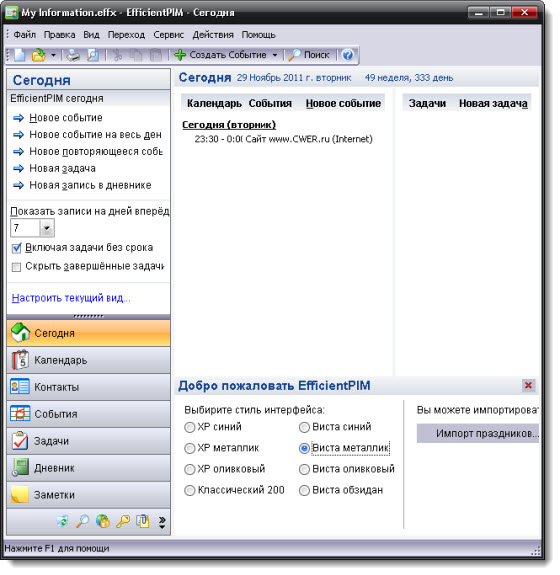Click the print preview toolbar icon
The image size is (560, 575).
click(93, 55)
